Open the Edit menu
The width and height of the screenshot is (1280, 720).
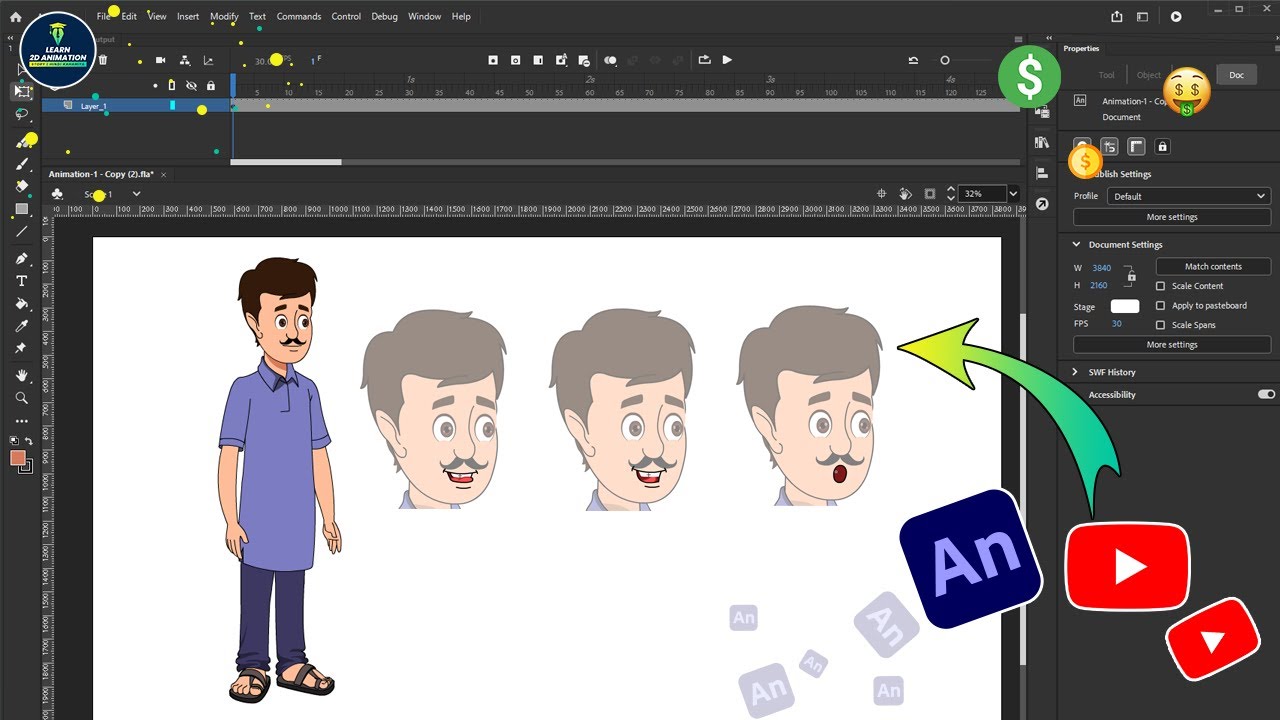(x=130, y=17)
